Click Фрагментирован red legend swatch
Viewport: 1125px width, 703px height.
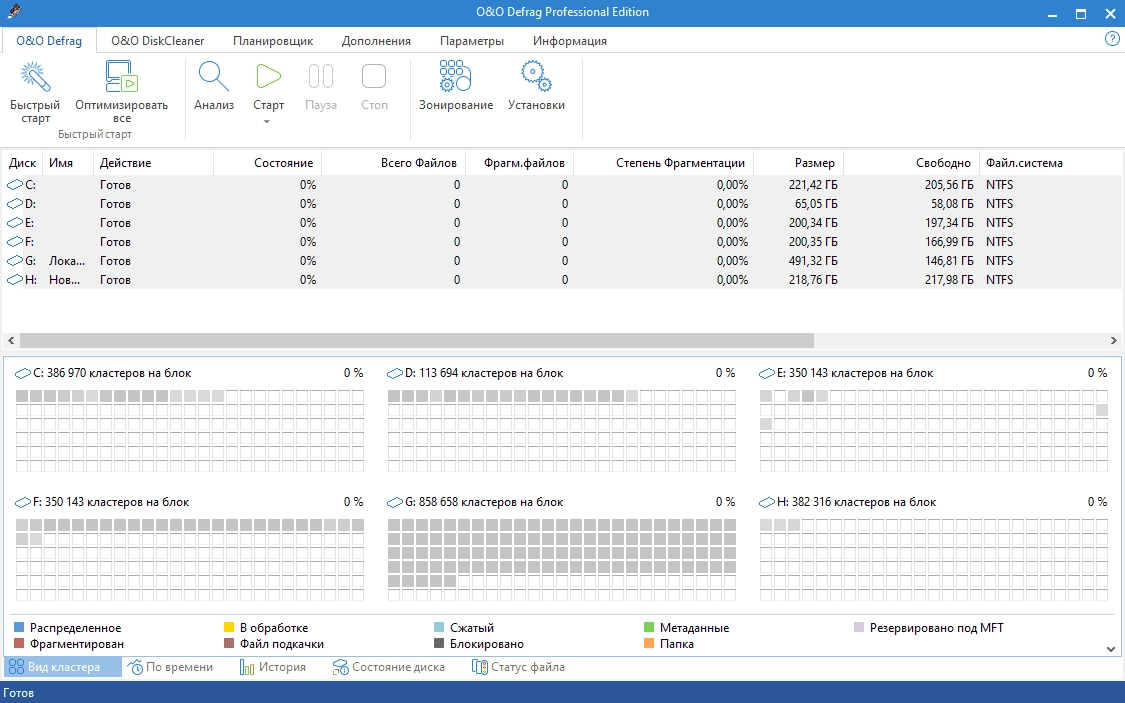pyautogui.click(x=19, y=643)
